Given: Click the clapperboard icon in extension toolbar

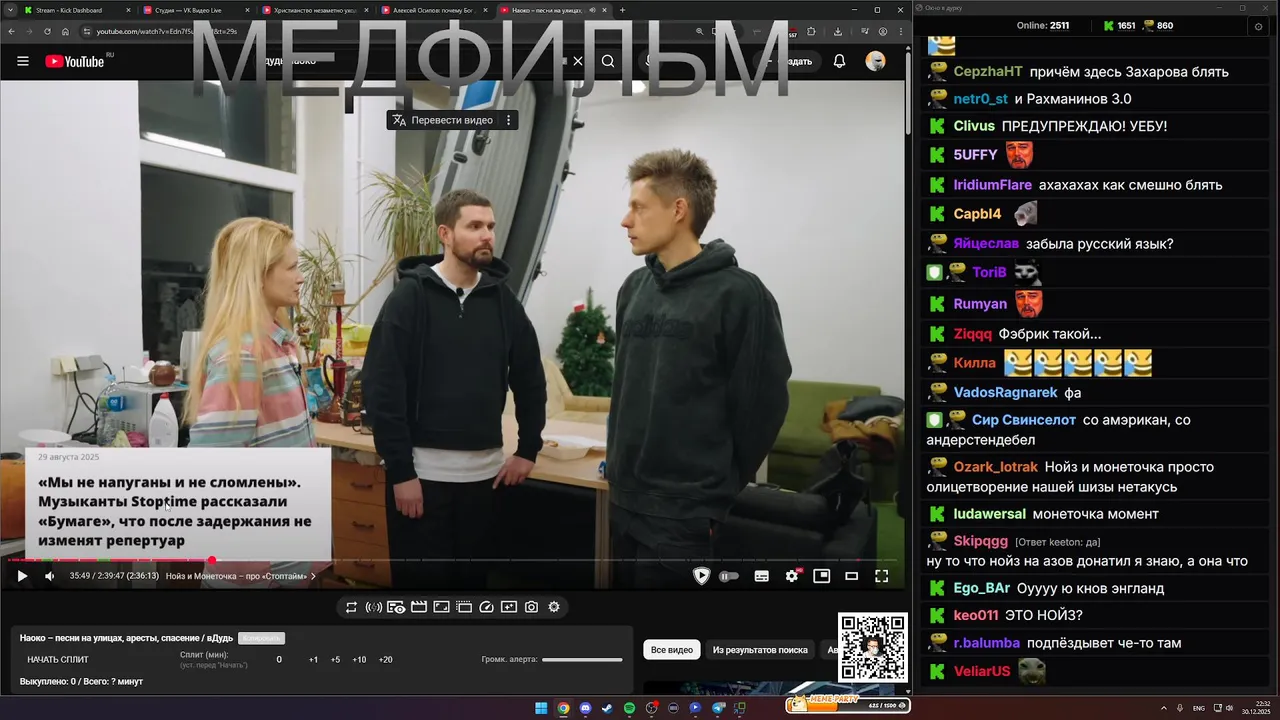Looking at the screenshot, I should 418,607.
